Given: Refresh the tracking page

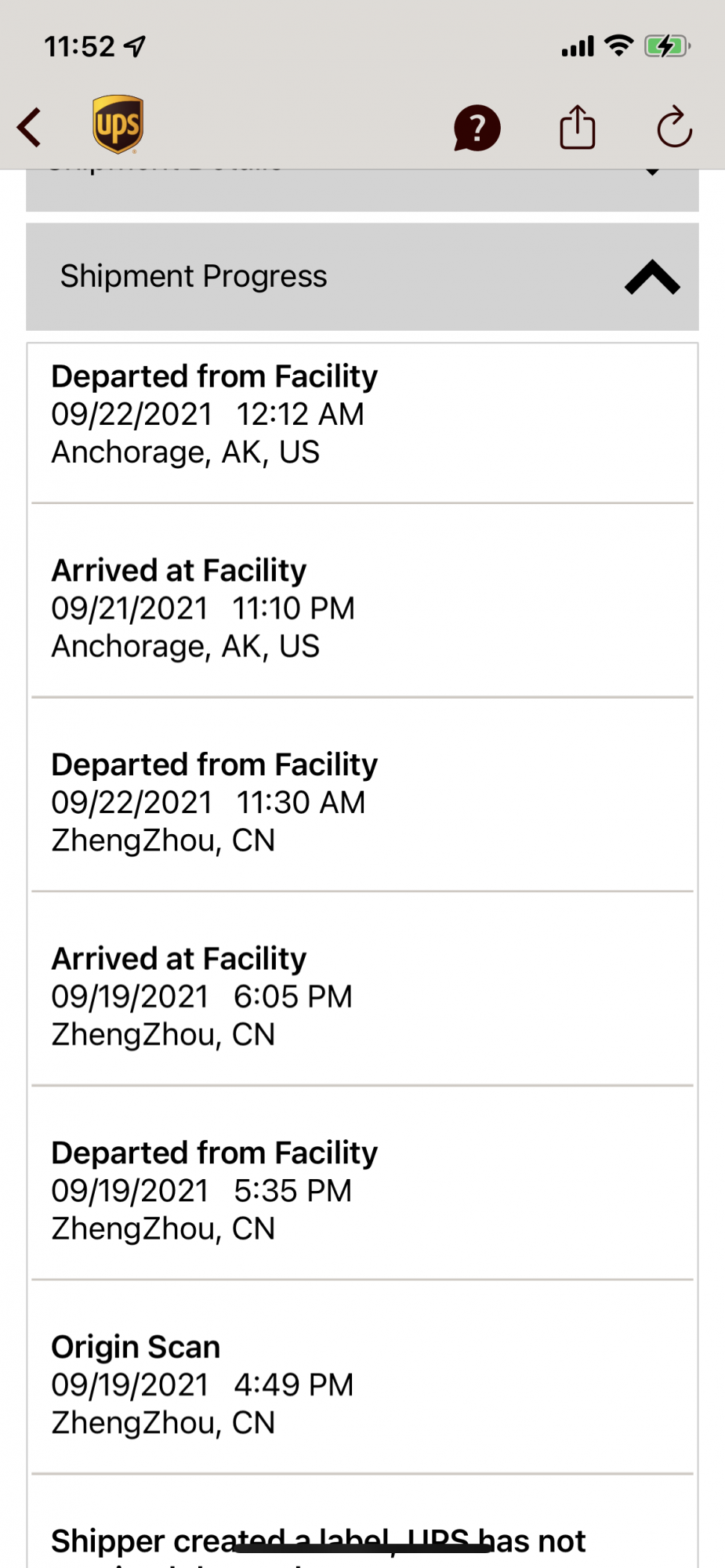Looking at the screenshot, I should point(674,127).
